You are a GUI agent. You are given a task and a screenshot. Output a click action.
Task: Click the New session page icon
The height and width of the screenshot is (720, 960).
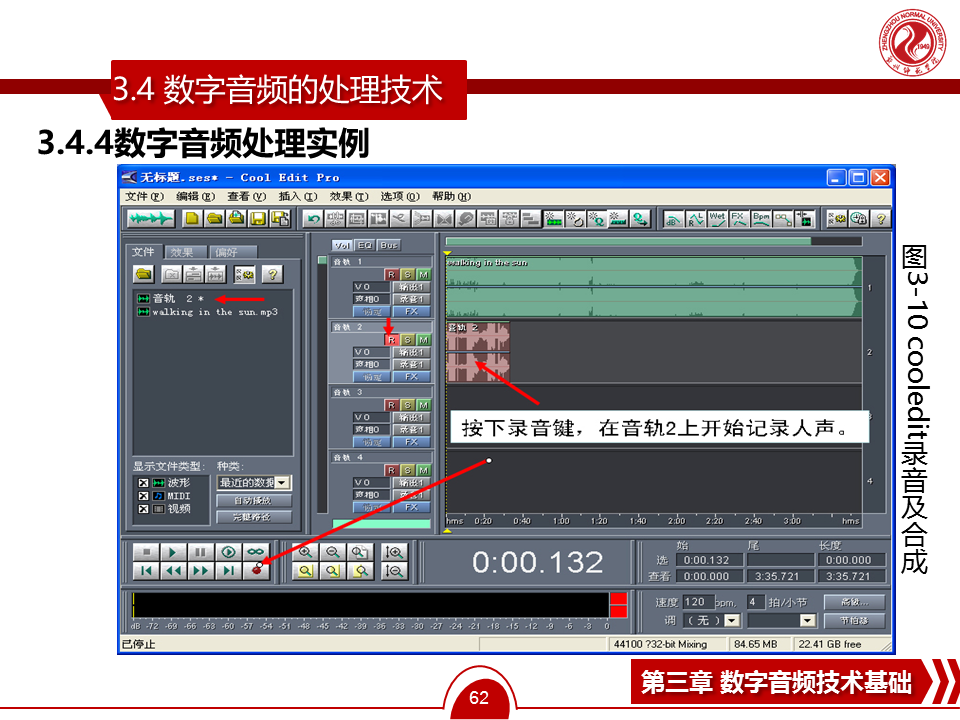pos(192,219)
